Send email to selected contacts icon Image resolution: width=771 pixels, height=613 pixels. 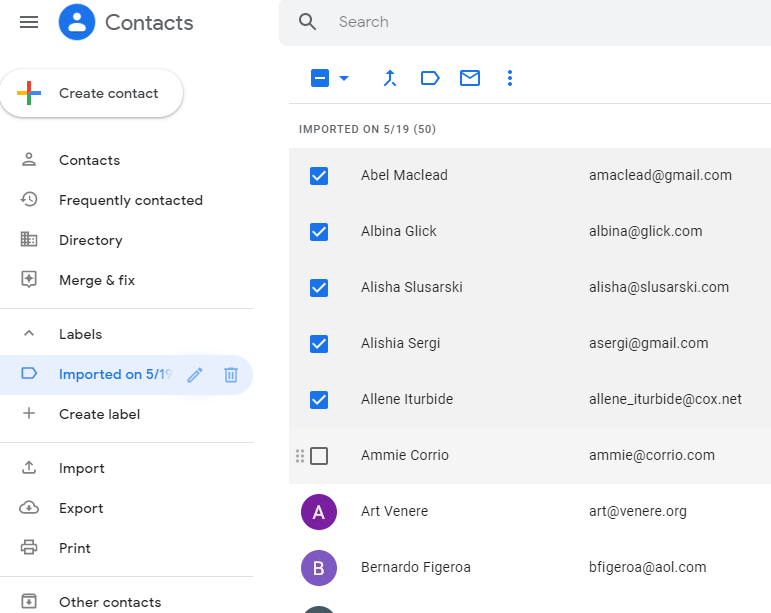coord(470,78)
